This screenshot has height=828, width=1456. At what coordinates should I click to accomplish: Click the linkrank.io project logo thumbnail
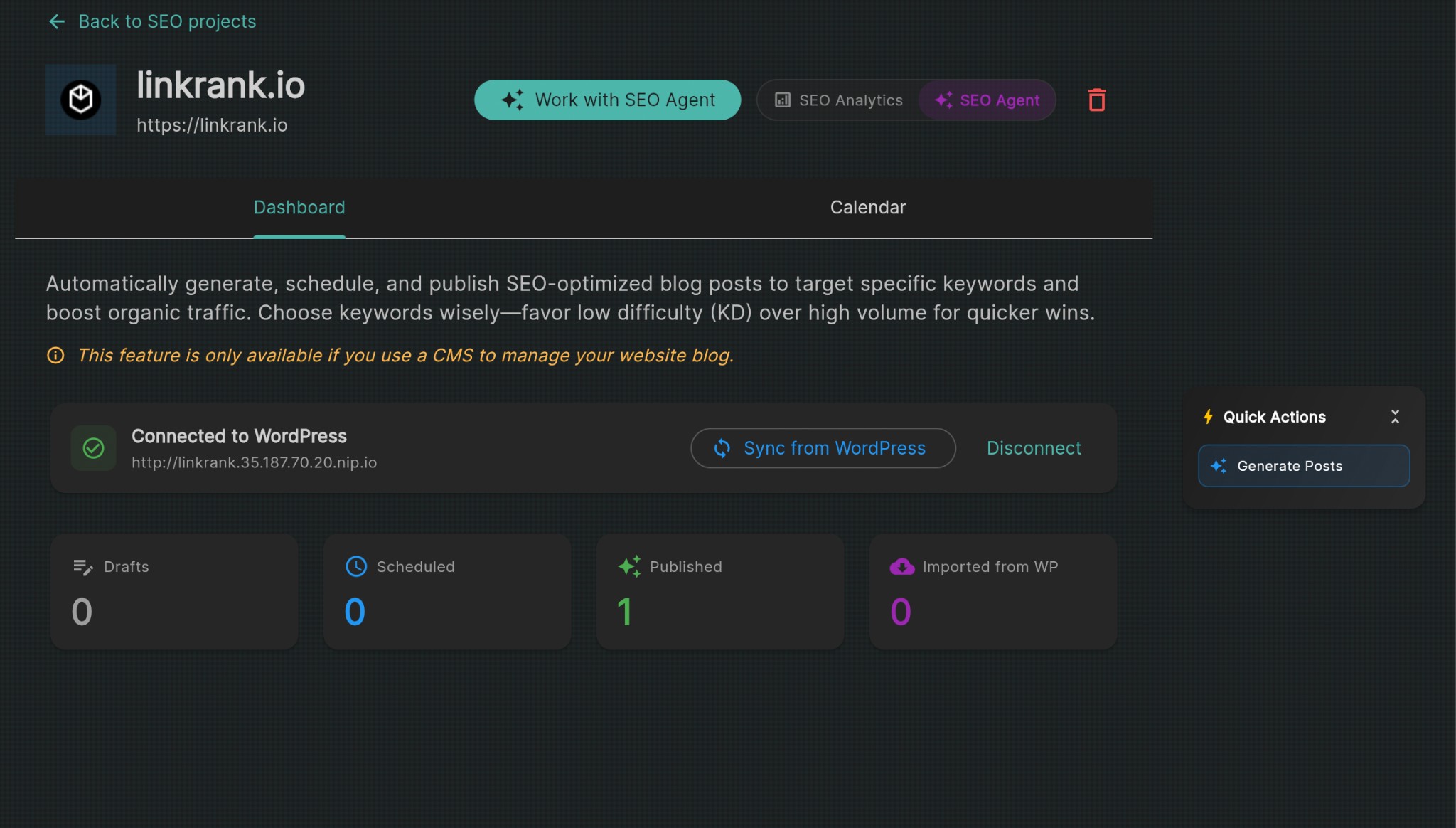point(80,100)
